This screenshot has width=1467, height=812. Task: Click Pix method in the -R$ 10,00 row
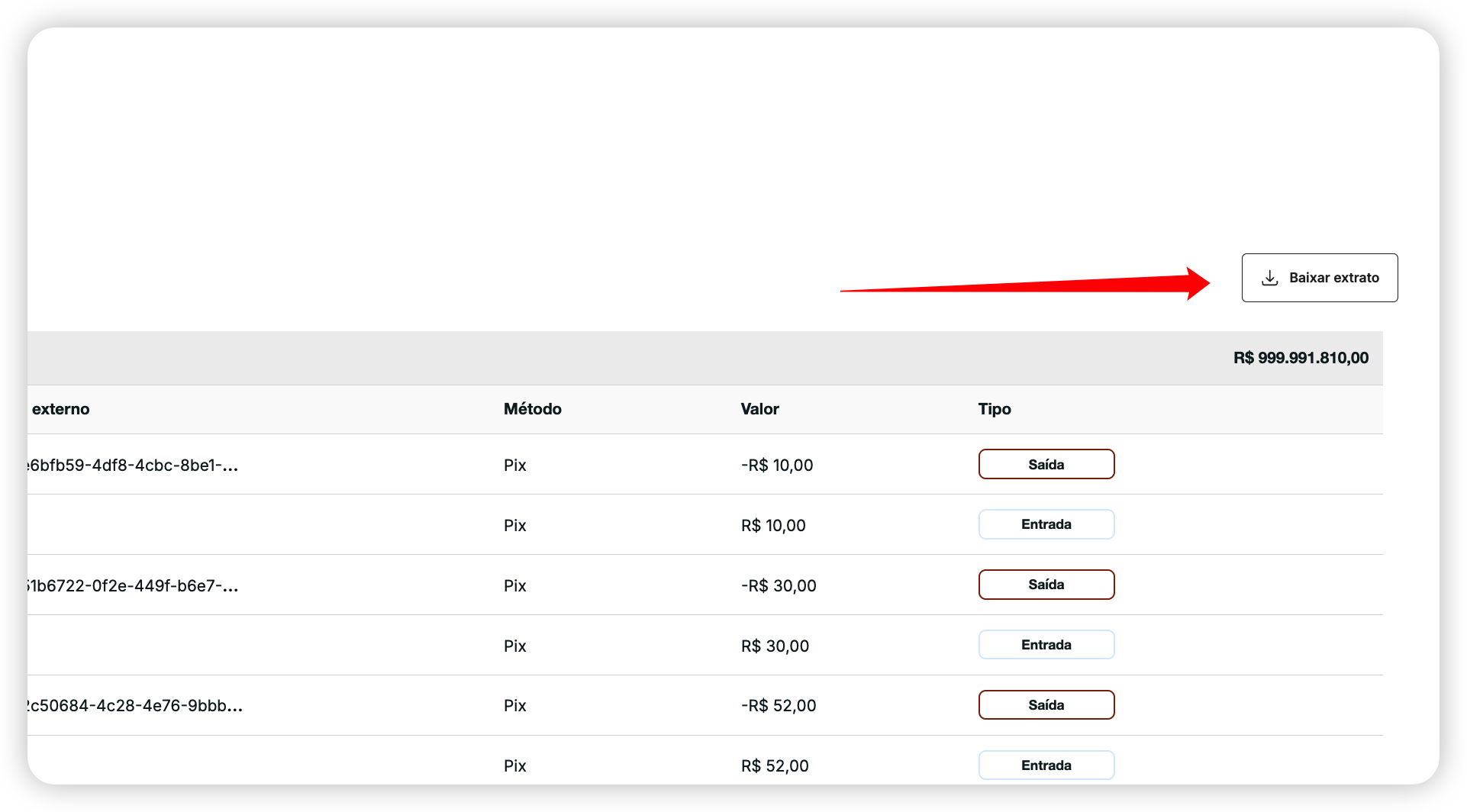click(x=514, y=466)
